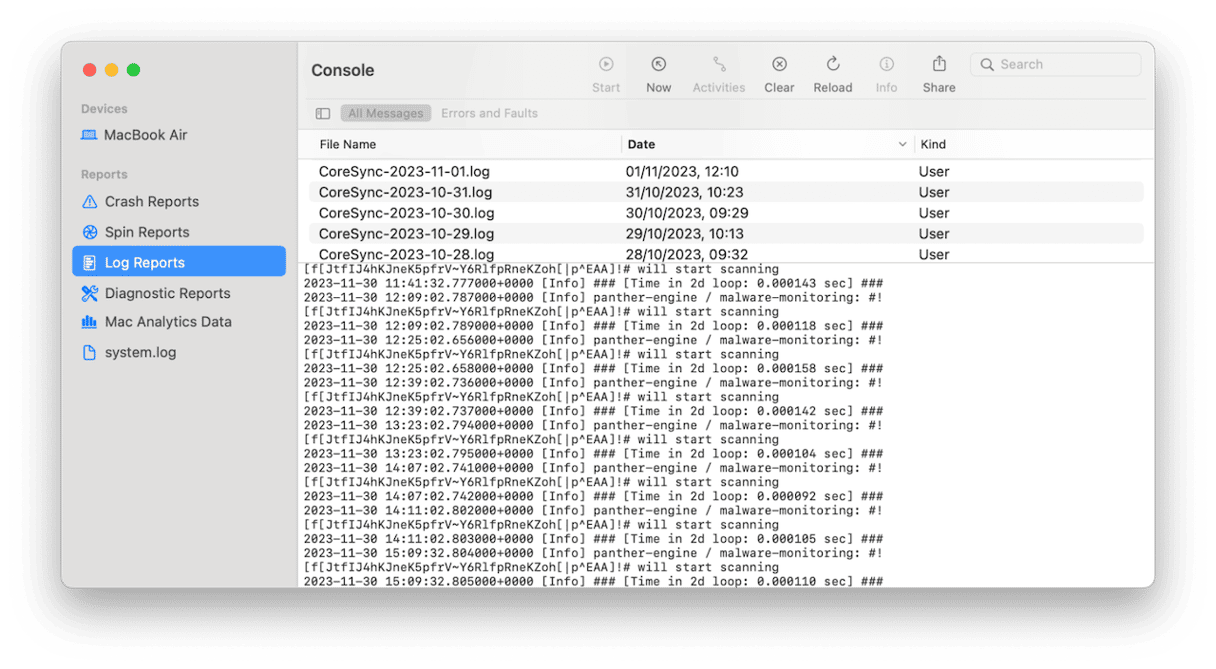Minimize the window with yellow button
The height and width of the screenshot is (669, 1216).
[111, 70]
